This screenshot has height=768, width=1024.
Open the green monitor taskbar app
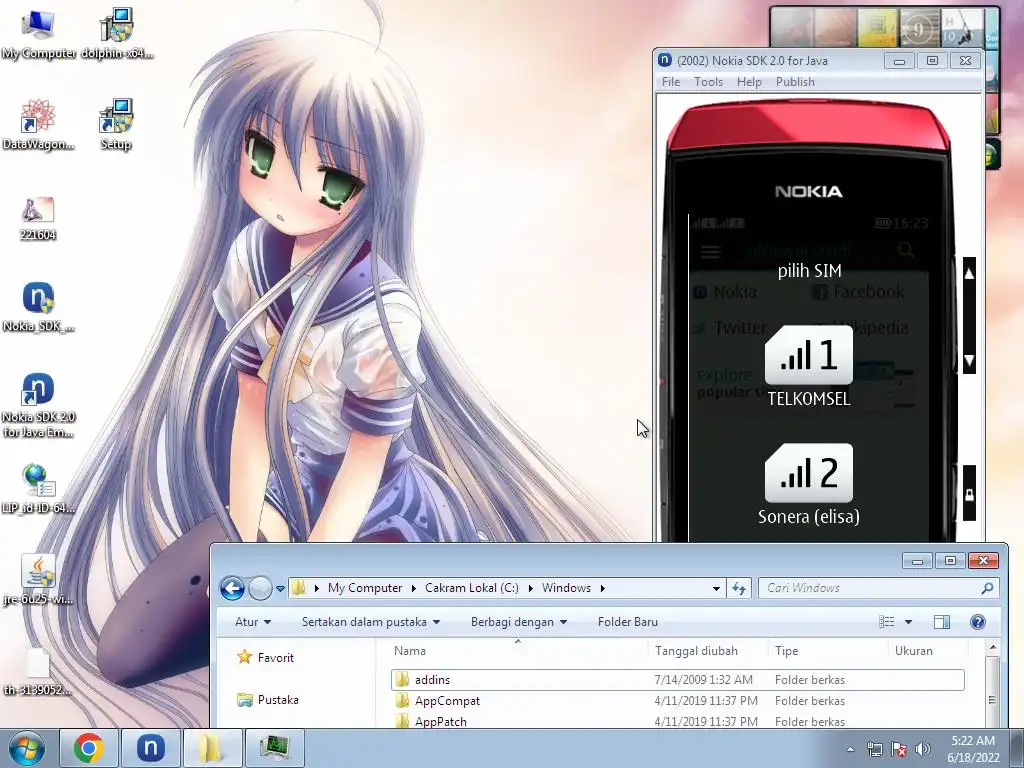pyautogui.click(x=274, y=748)
